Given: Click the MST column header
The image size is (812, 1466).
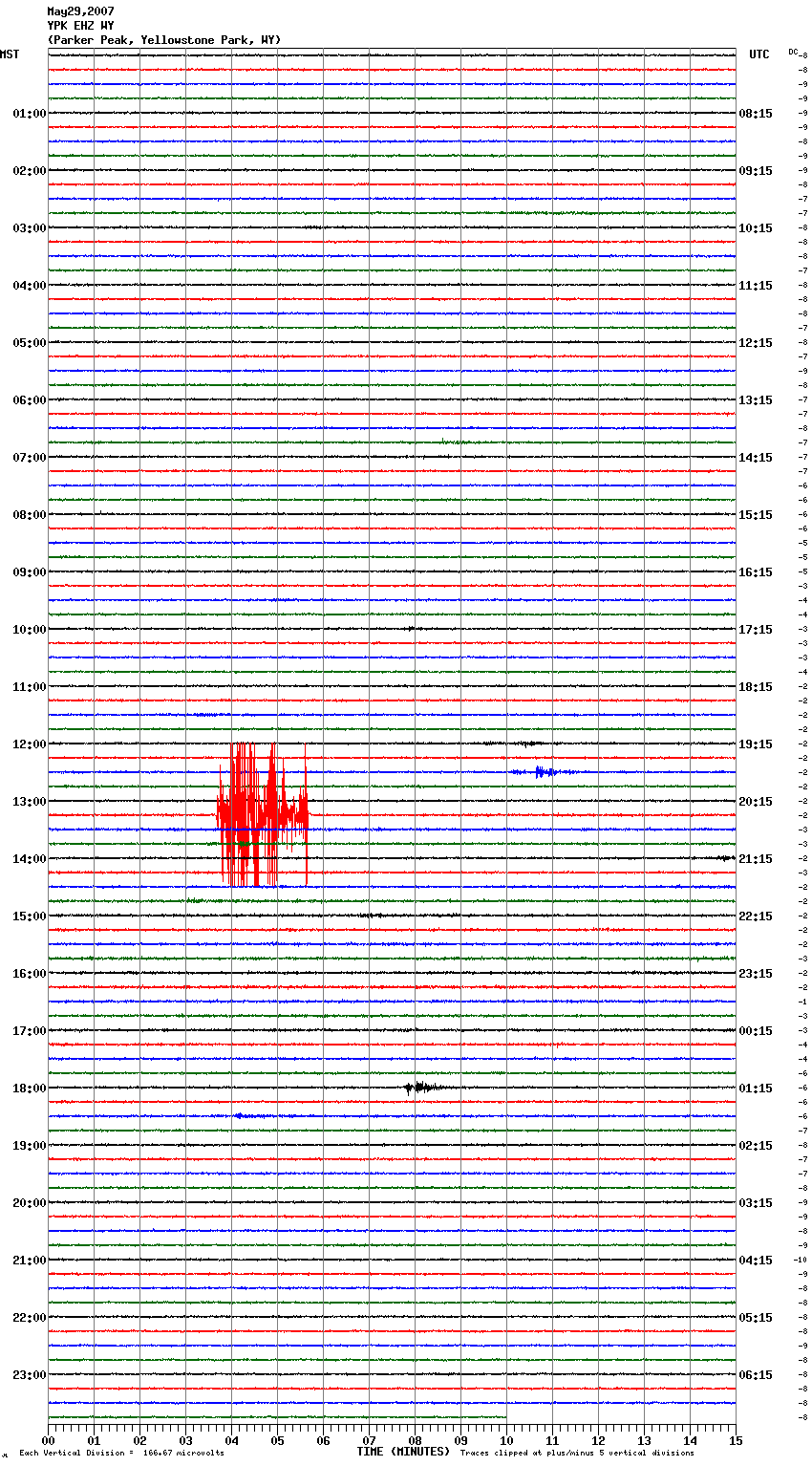Looking at the screenshot, I should [x=10, y=54].
